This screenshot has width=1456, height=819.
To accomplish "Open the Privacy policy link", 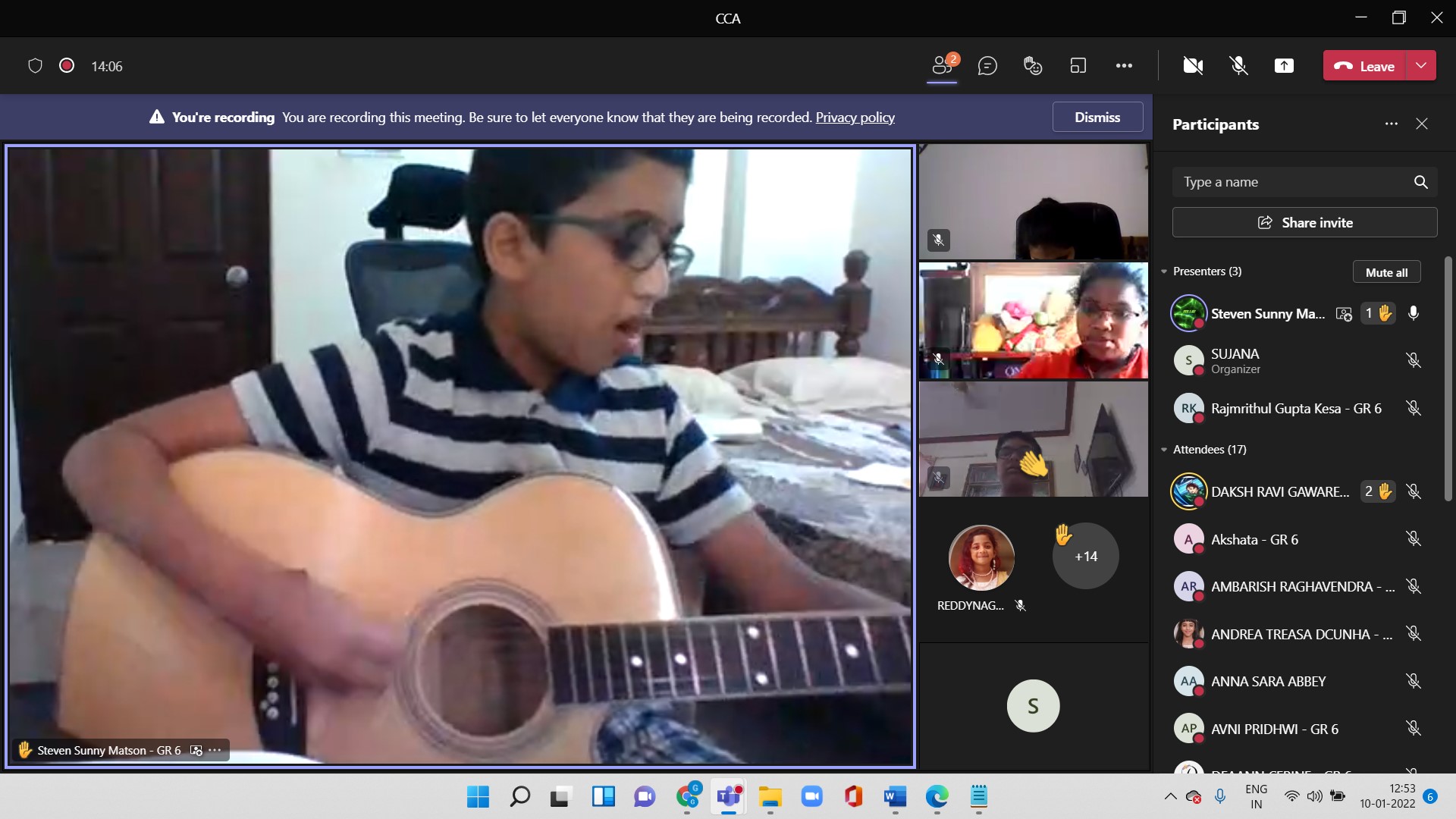I will pos(855,118).
